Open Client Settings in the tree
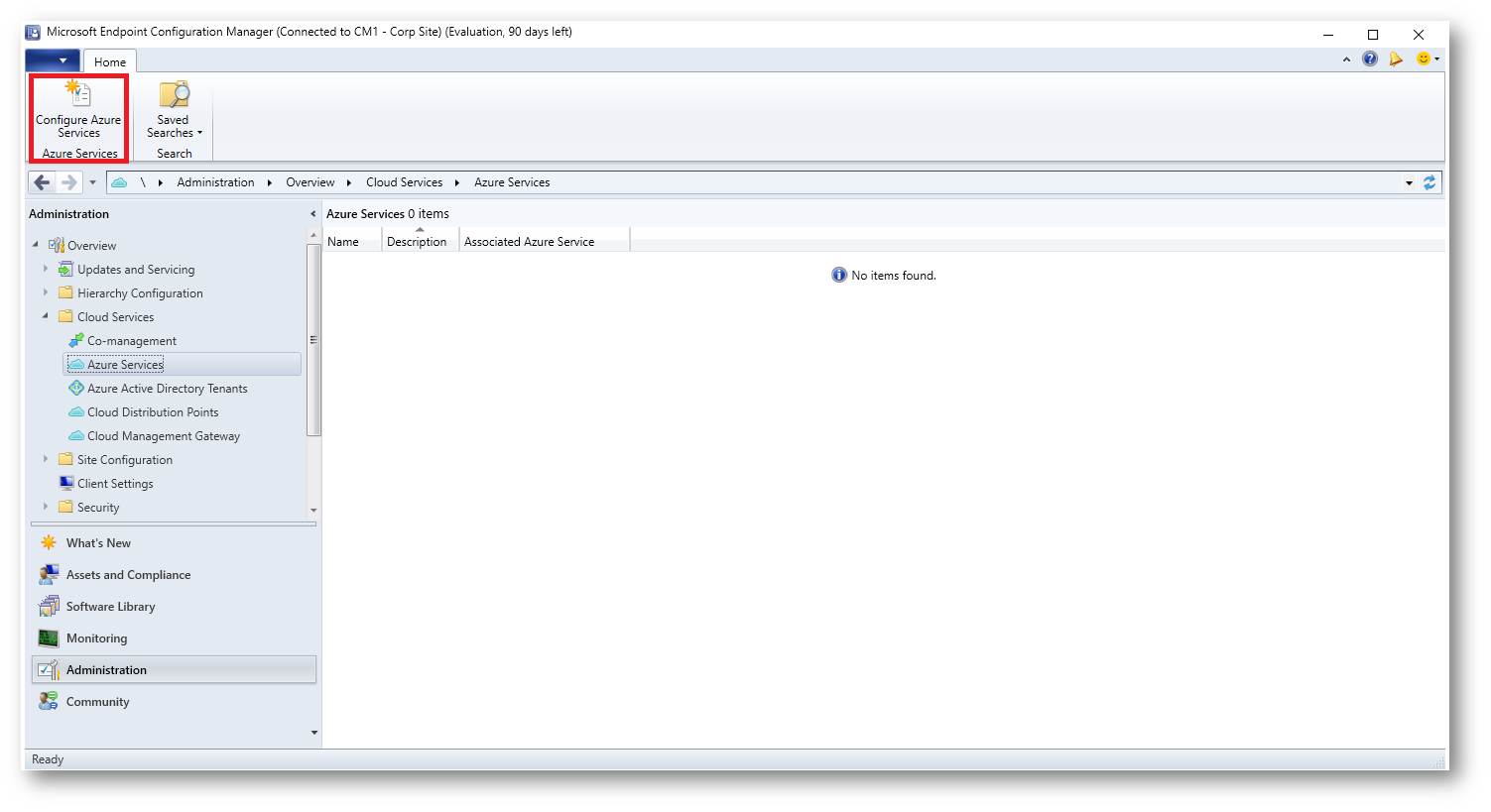Screen dimensions: 1491x812 point(115,484)
